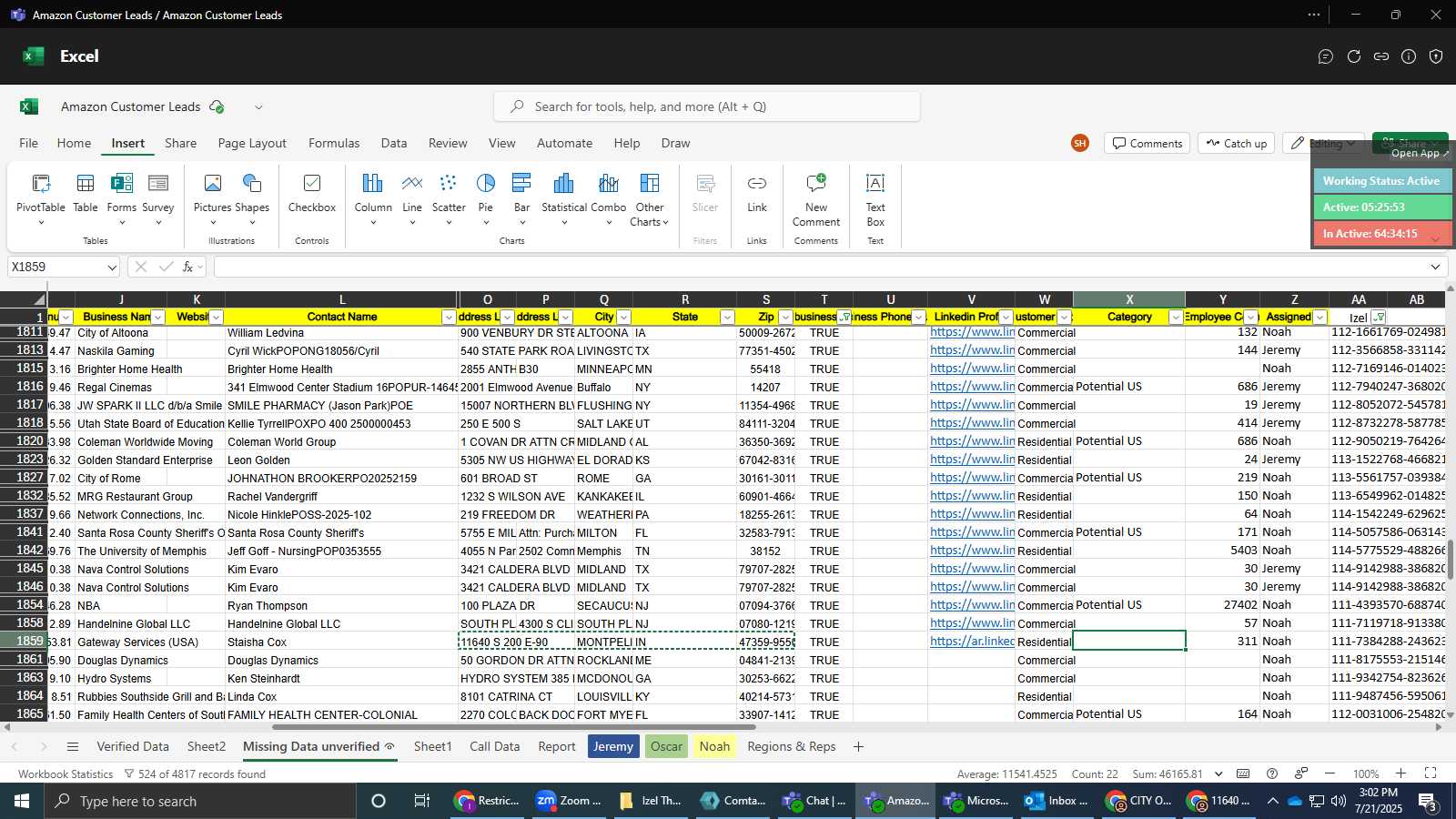
Task: Open the Contact Name column filter dropdown
Action: click(449, 317)
